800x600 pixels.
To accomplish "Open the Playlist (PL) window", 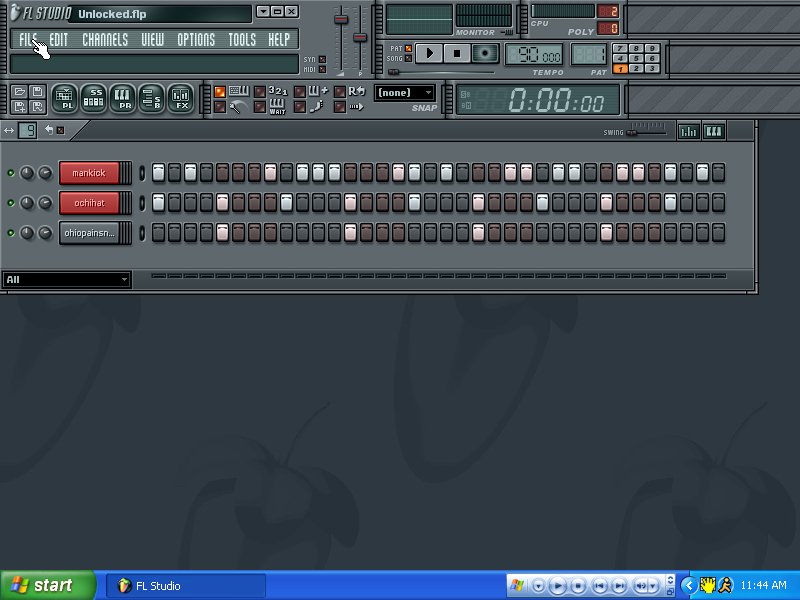I will (64, 98).
